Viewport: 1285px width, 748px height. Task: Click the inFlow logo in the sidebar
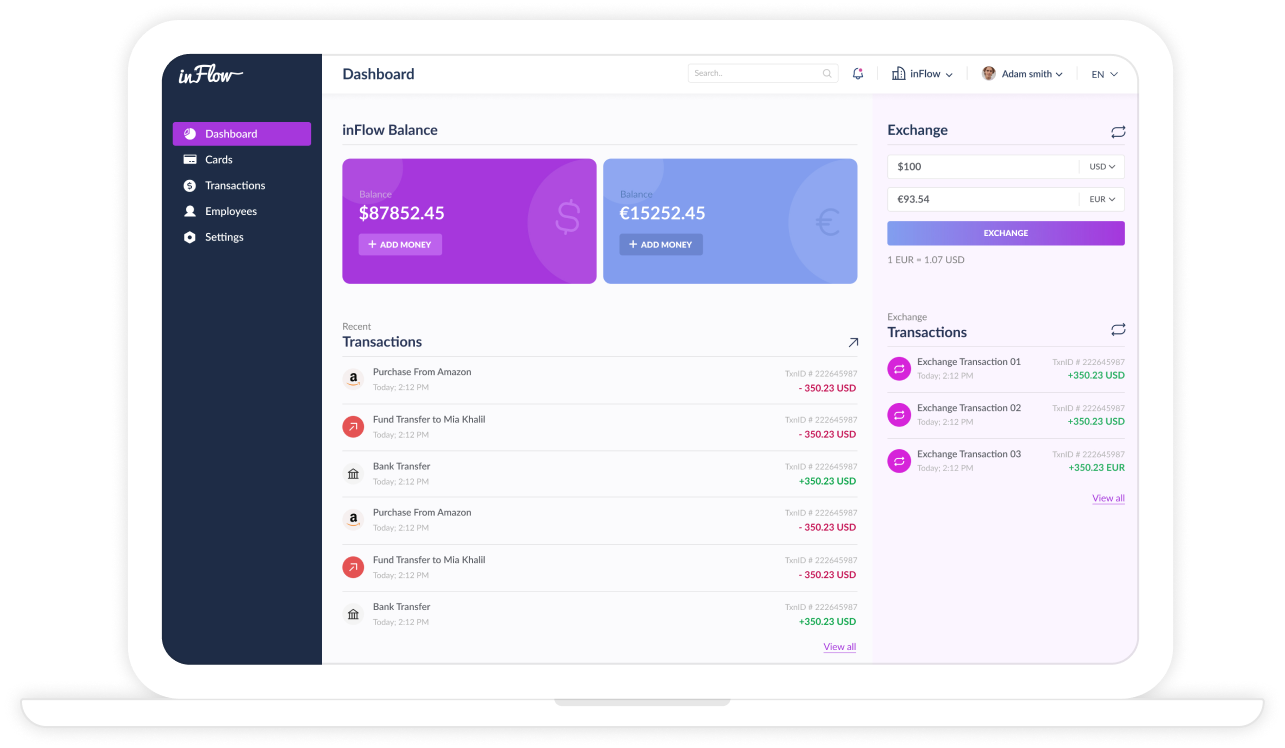coord(210,75)
